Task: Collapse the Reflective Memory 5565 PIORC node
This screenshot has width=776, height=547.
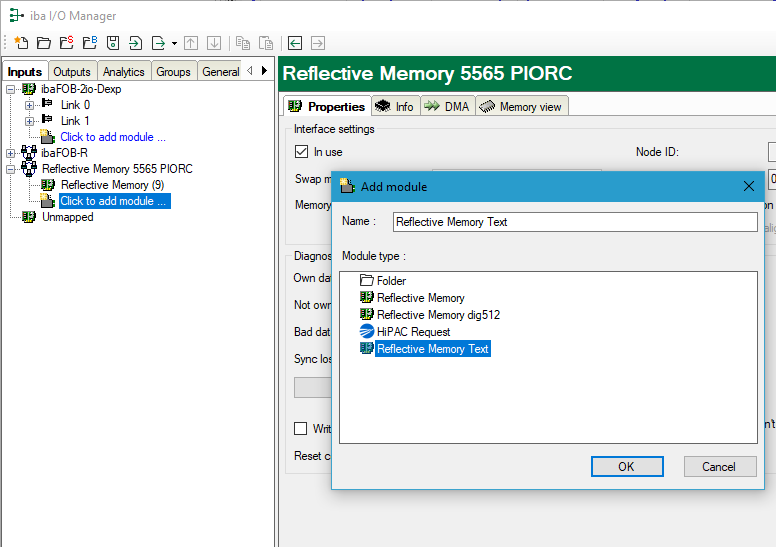Action: 11,169
